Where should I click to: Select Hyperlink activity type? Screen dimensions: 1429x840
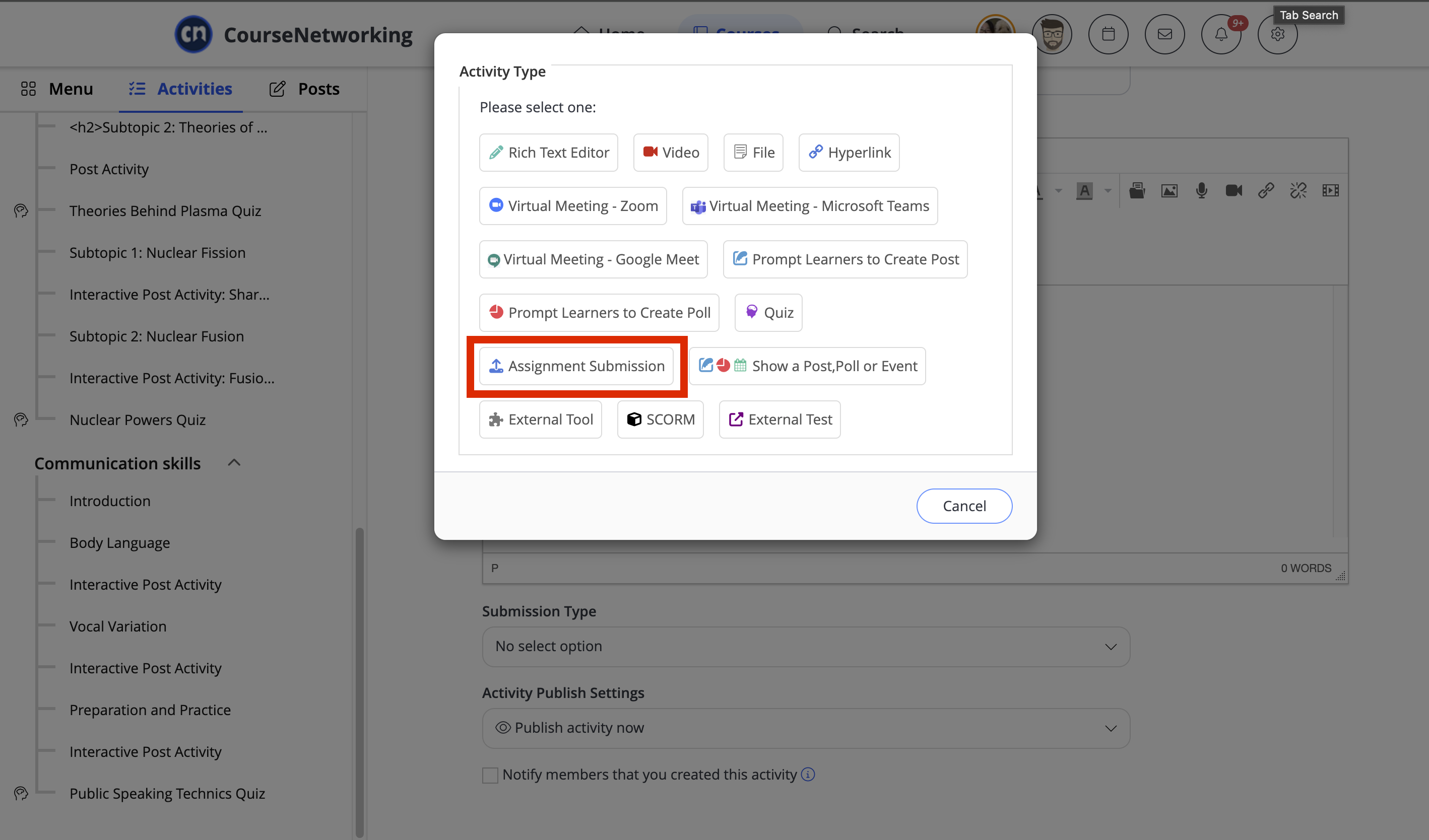point(849,153)
